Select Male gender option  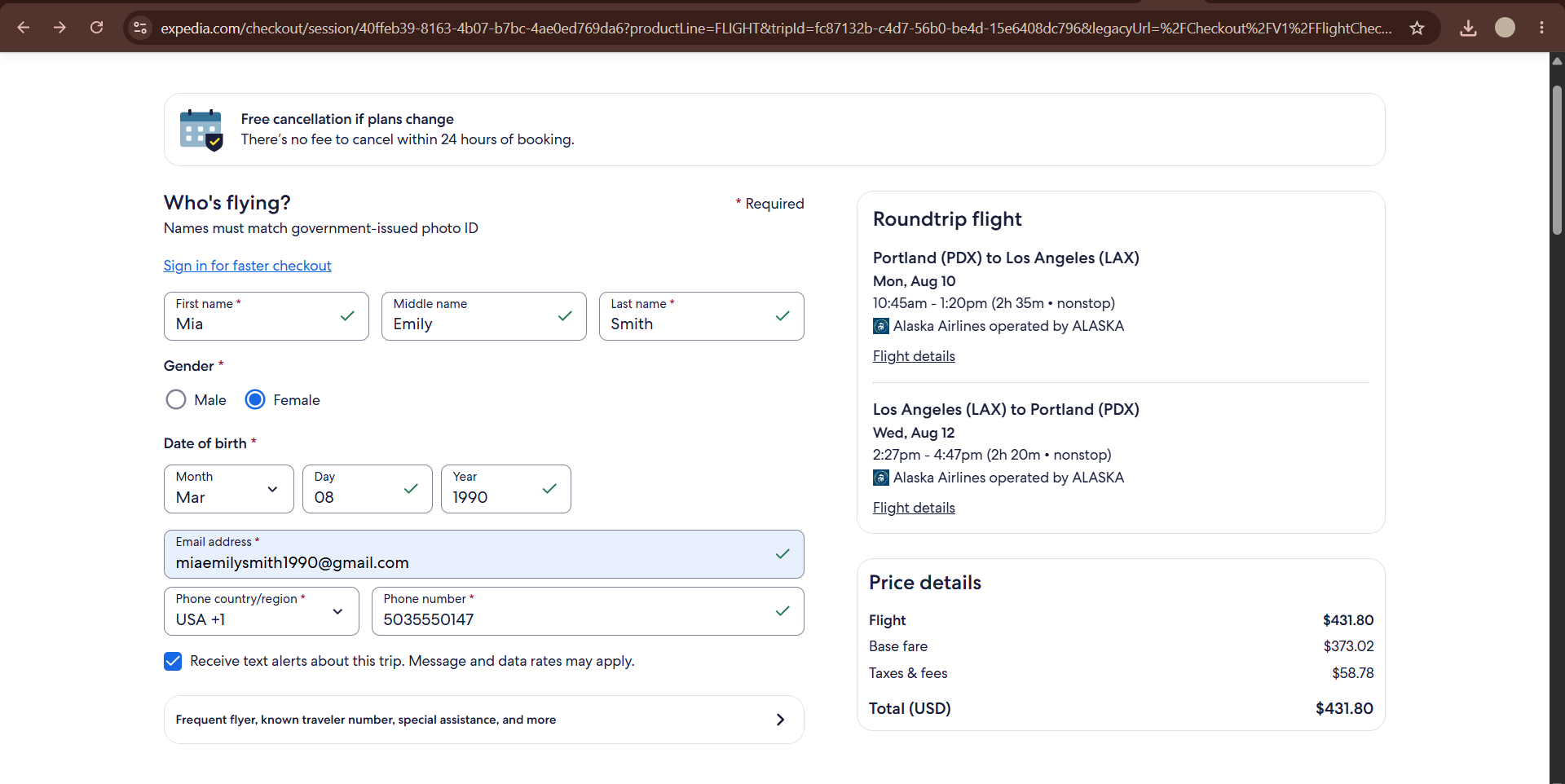[x=176, y=399]
